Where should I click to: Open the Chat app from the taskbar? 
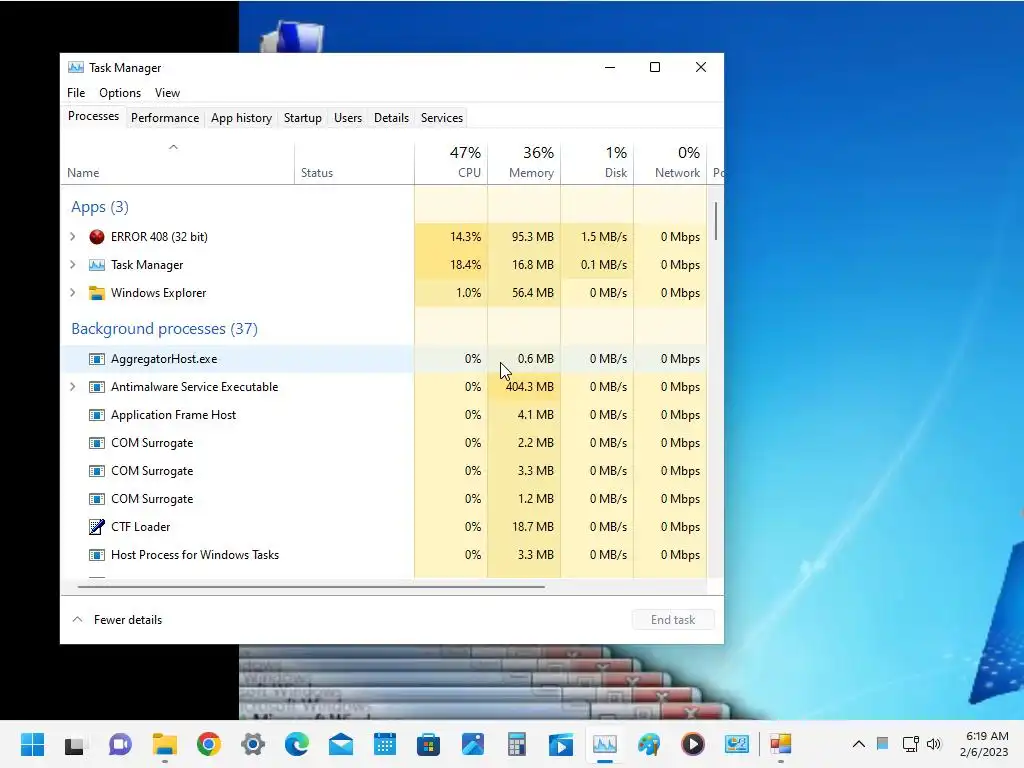pyautogui.click(x=120, y=744)
